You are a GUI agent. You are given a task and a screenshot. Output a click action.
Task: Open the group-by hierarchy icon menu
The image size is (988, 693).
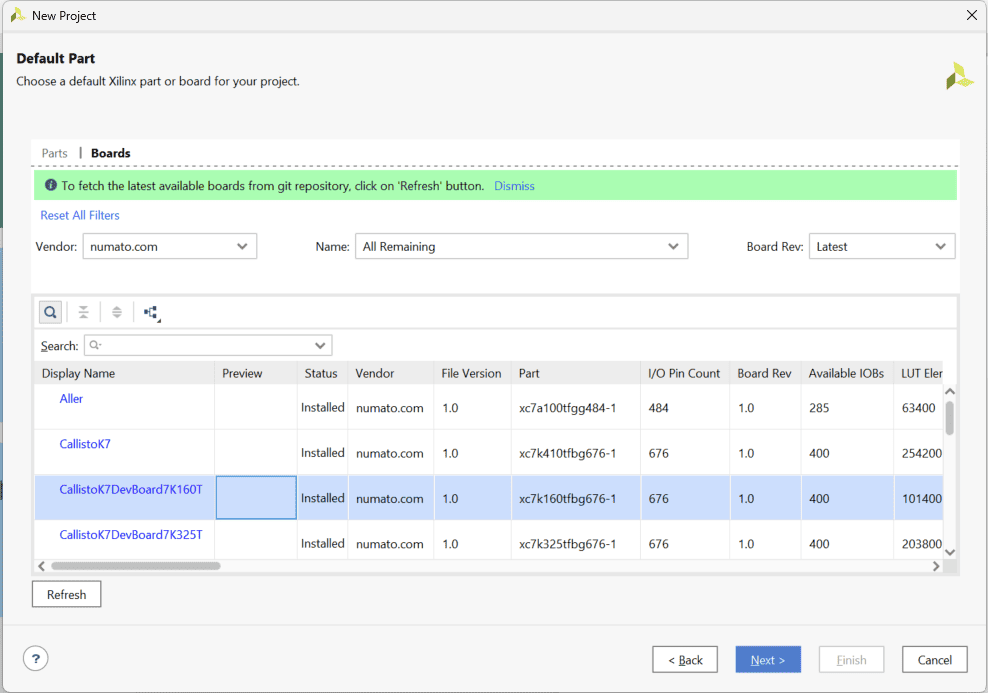click(x=152, y=313)
